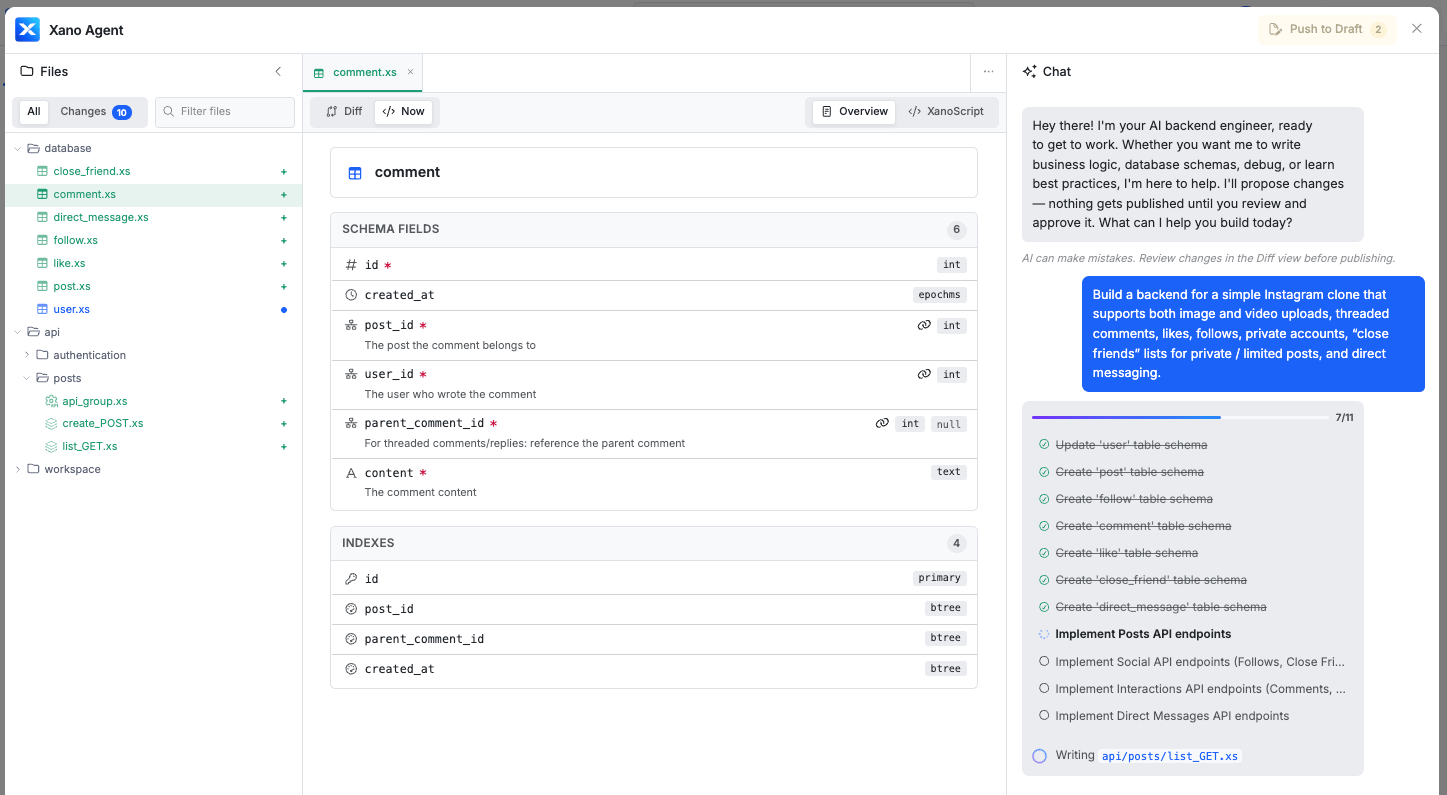Select the comment.xs editor tab
This screenshot has width=1447, height=795.
(x=364, y=72)
